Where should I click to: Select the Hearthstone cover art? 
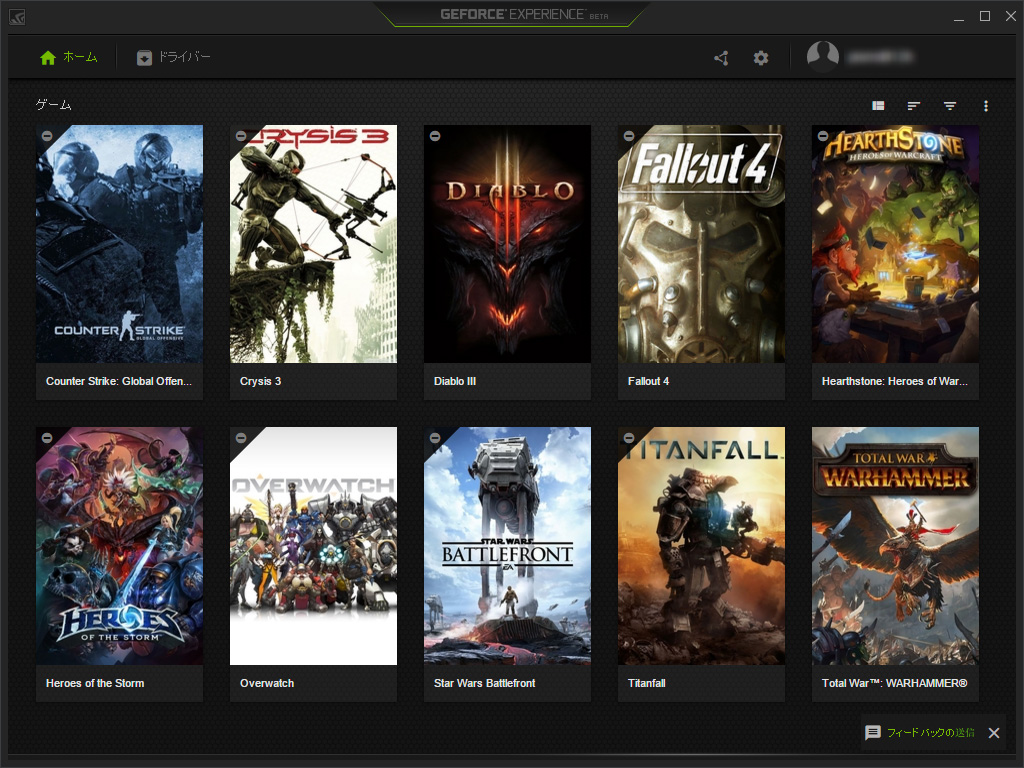point(895,244)
